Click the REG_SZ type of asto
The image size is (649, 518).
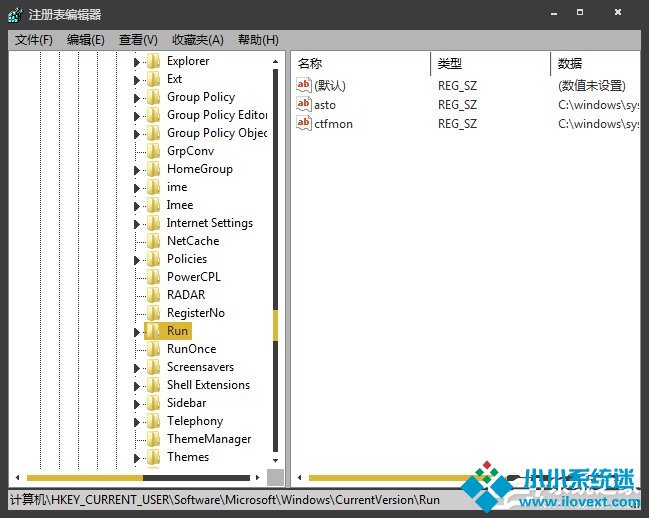coord(457,105)
